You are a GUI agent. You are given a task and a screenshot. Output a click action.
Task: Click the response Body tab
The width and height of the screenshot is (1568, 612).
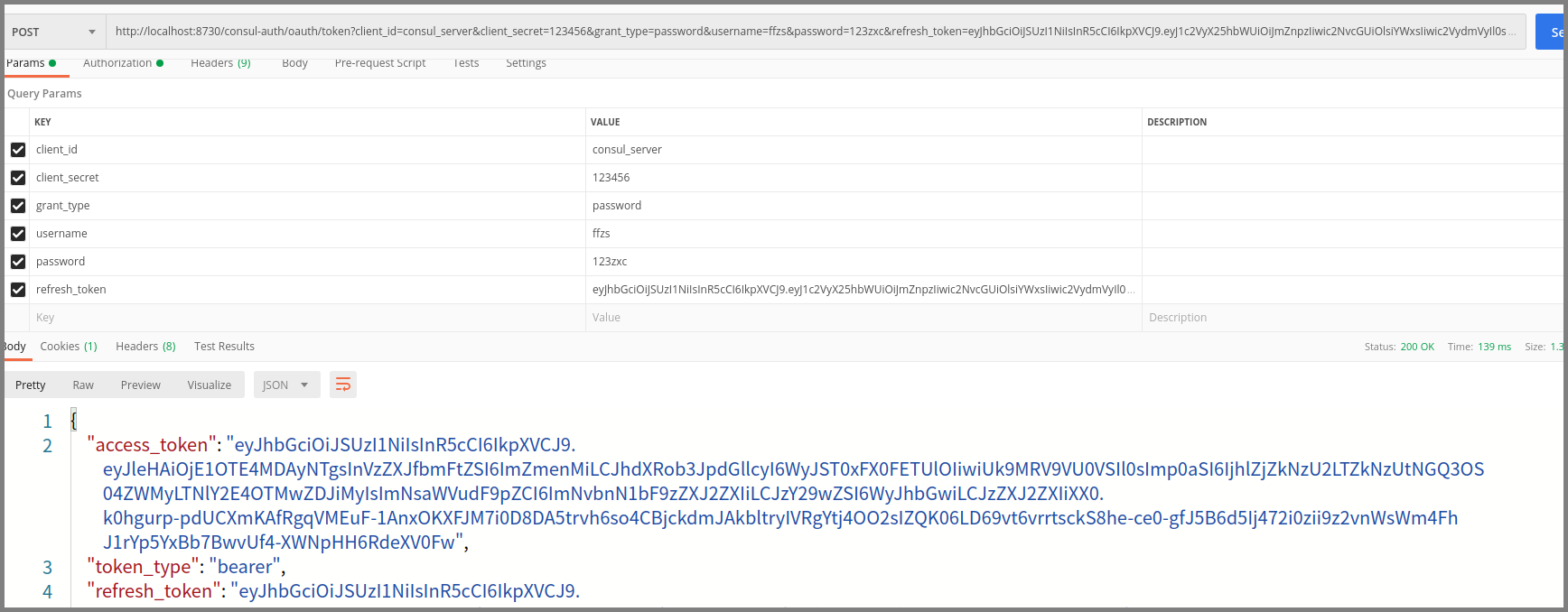[x=14, y=347]
